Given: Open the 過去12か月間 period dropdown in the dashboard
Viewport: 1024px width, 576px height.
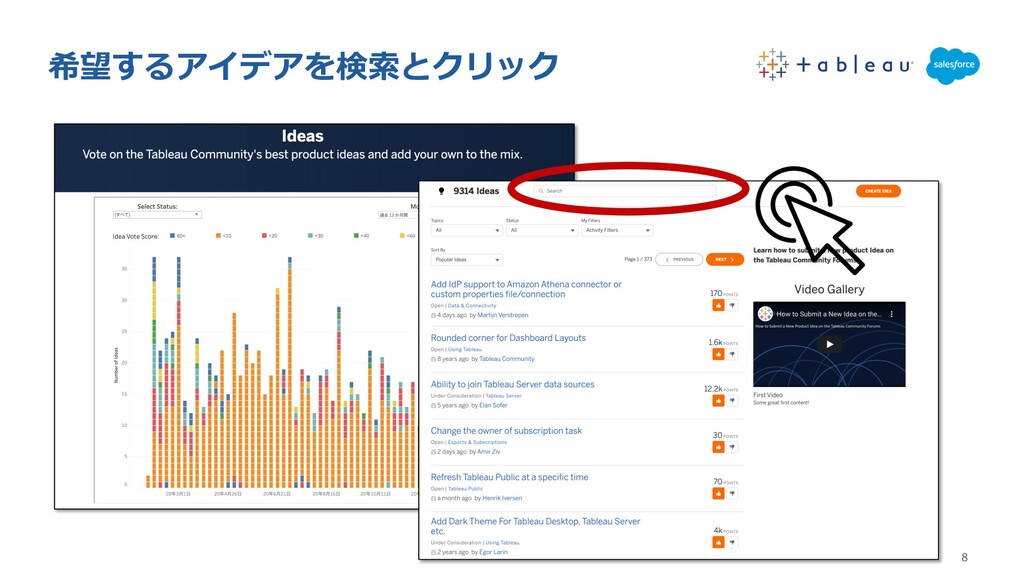Looking at the screenshot, I should [x=397, y=215].
